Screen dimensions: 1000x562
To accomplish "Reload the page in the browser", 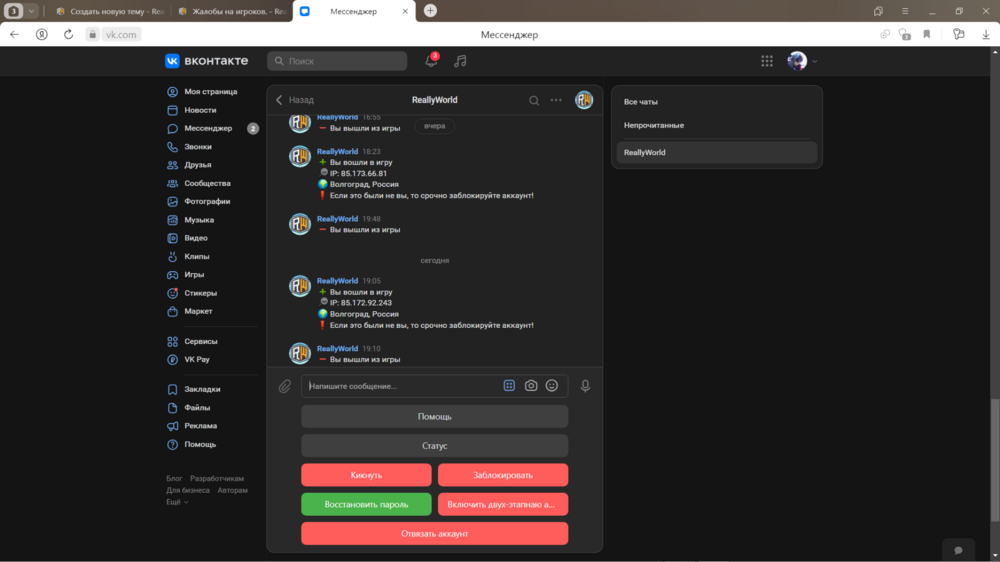I will [x=68, y=34].
